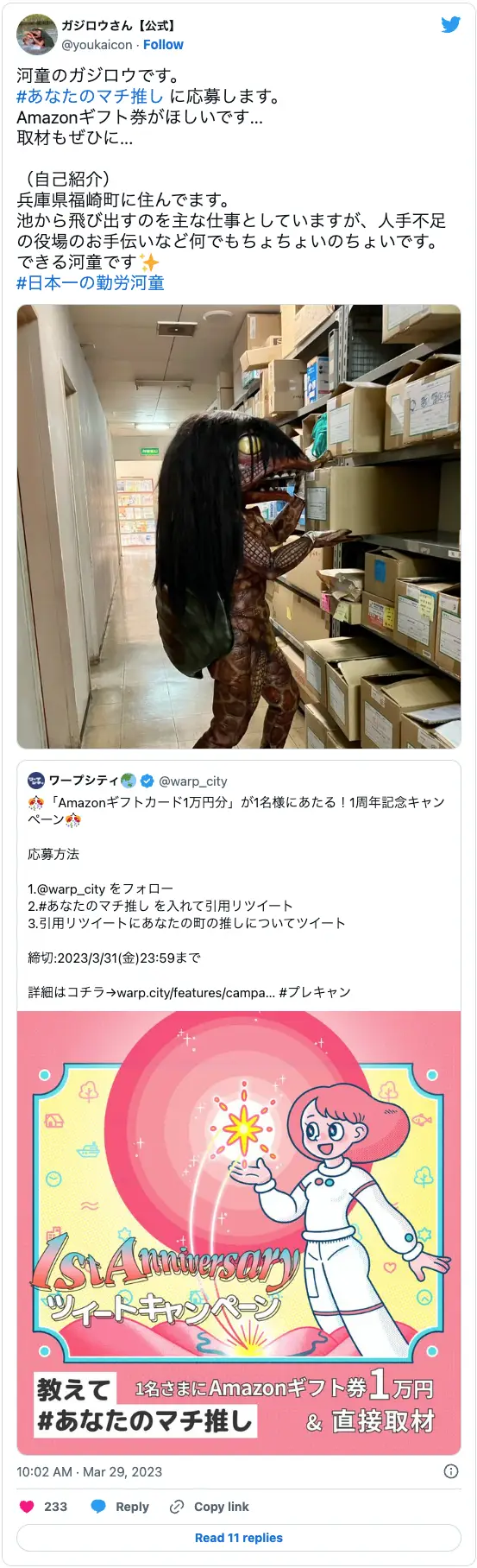Open the #日本一の勤労河童 hashtag
This screenshot has width=477, height=1568.
pyautogui.click(x=91, y=282)
